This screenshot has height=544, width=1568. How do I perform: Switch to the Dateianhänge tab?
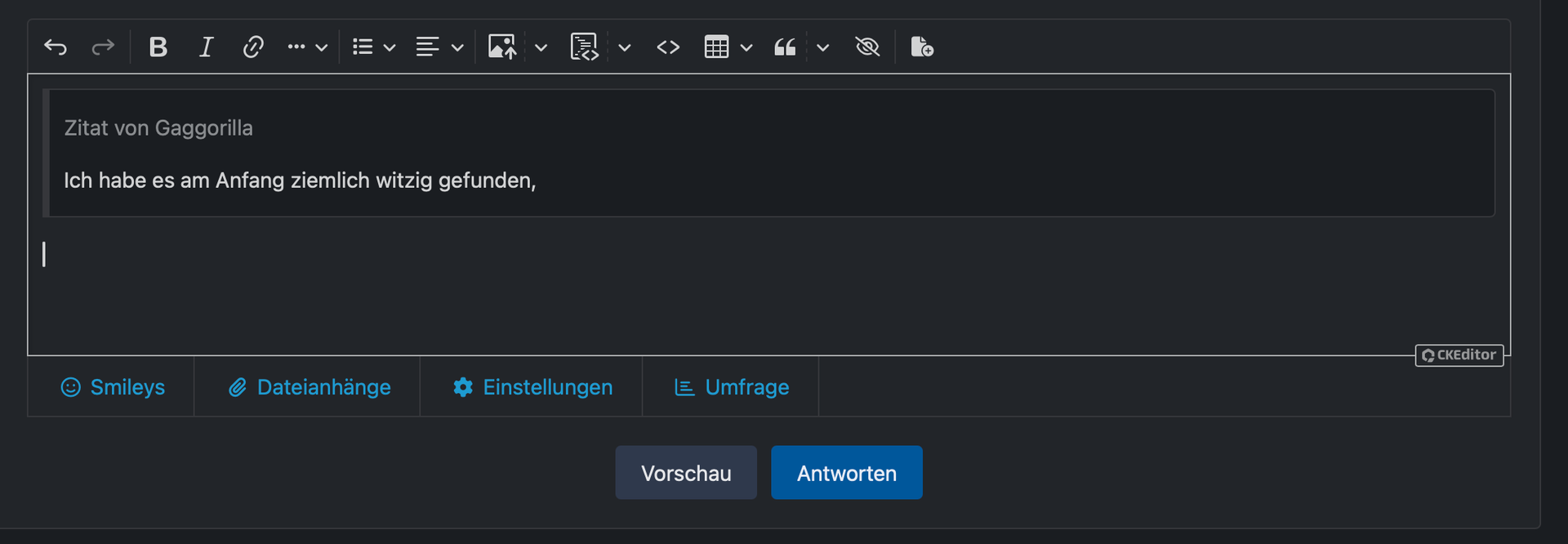(308, 387)
